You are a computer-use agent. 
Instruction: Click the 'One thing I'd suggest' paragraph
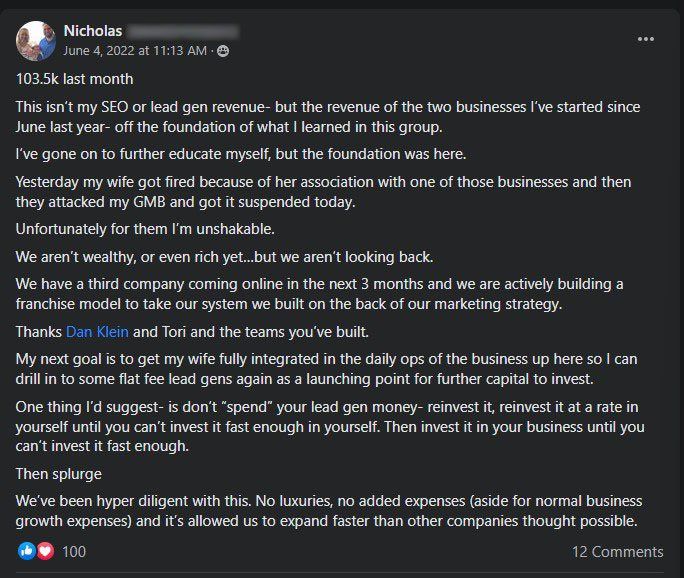coord(330,427)
